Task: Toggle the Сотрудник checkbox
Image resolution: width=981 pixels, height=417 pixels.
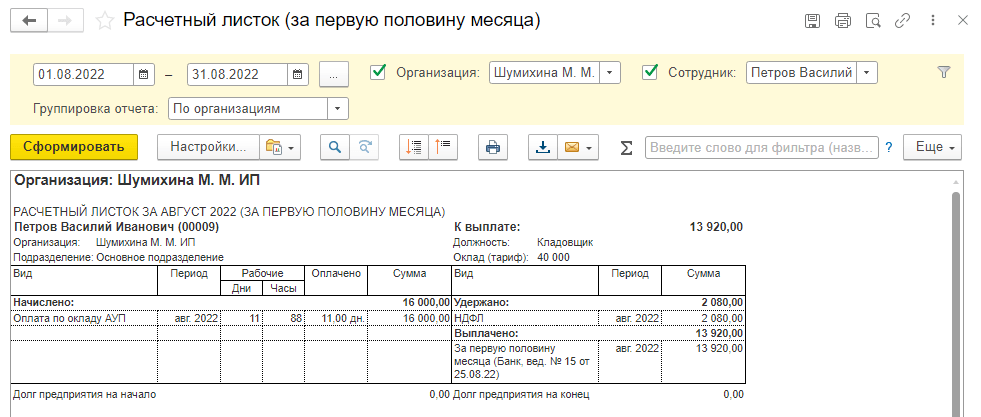Action: [650, 72]
